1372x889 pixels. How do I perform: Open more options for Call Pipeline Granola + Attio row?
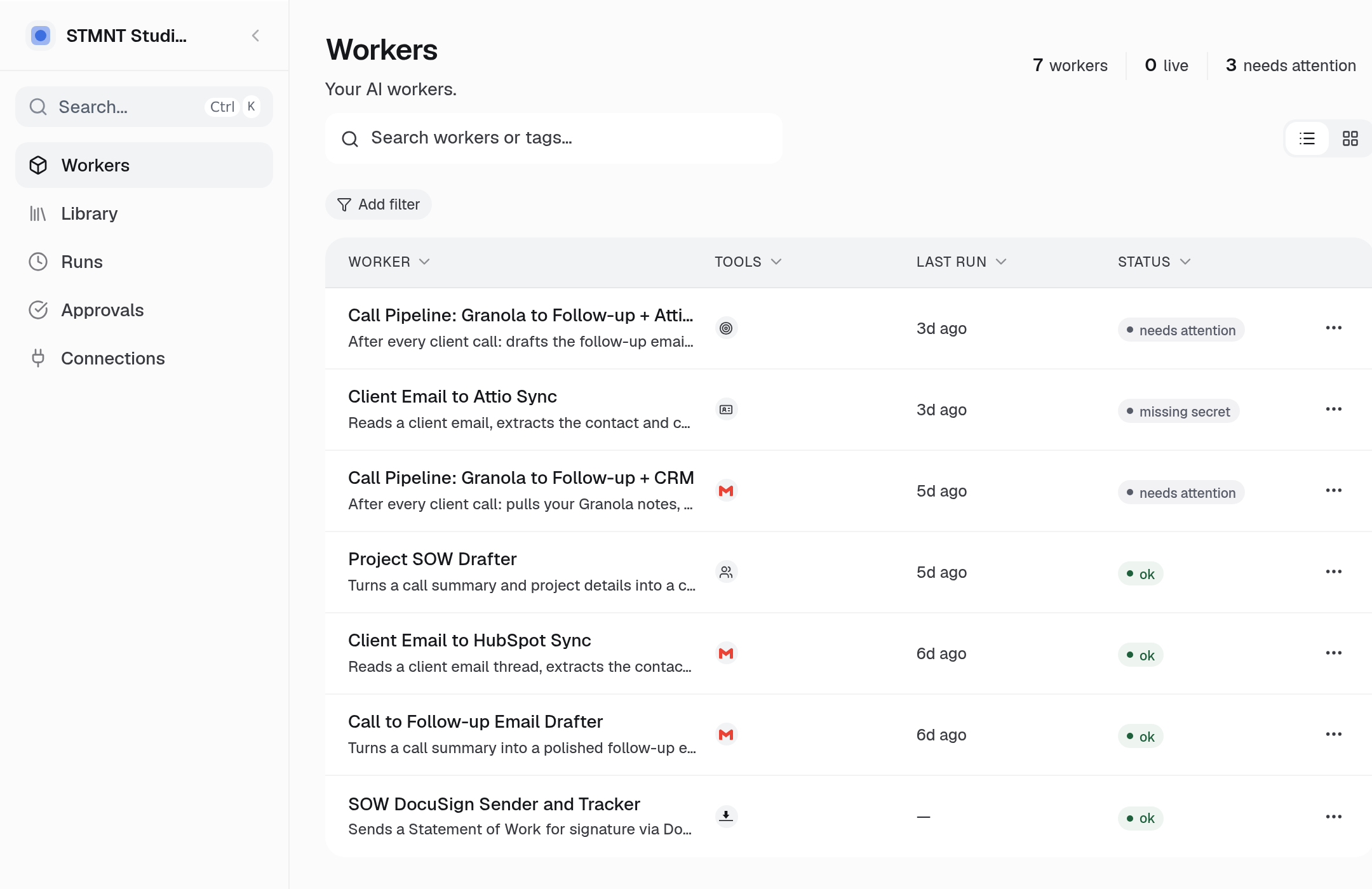1334,328
